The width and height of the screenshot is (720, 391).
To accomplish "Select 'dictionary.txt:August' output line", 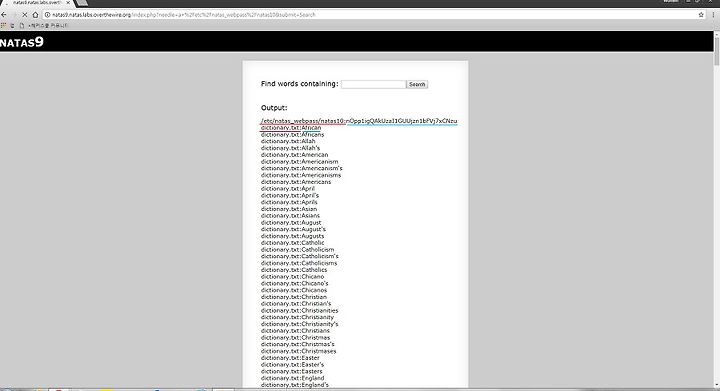I will point(291,222).
